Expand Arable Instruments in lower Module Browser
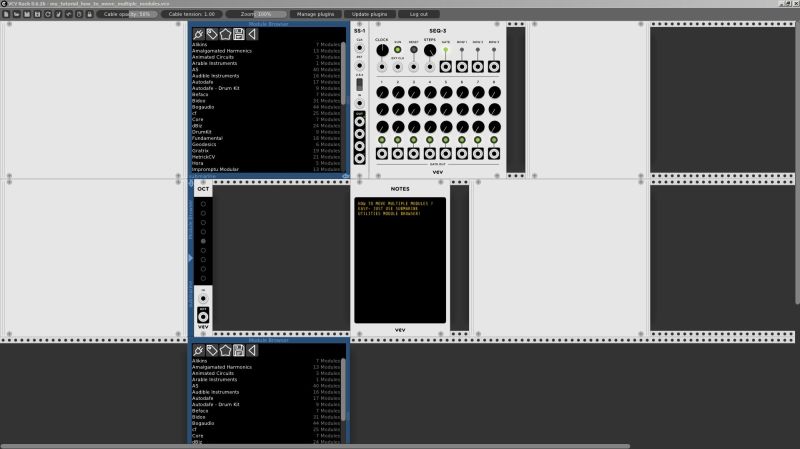800x449 pixels. [x=266, y=380]
